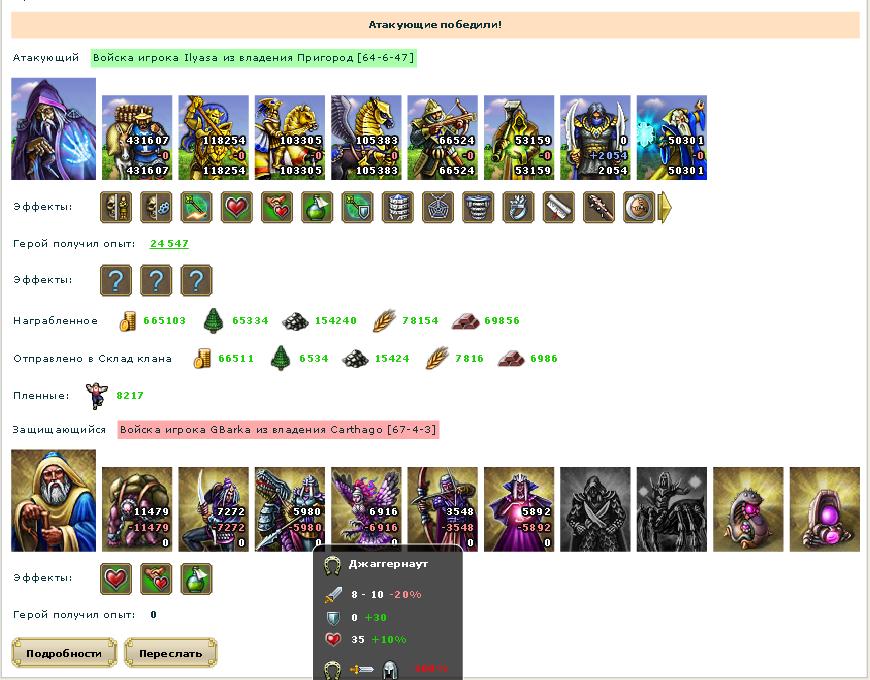Click the mace weapon effect icon
The width and height of the screenshot is (870, 680).
(x=599, y=207)
